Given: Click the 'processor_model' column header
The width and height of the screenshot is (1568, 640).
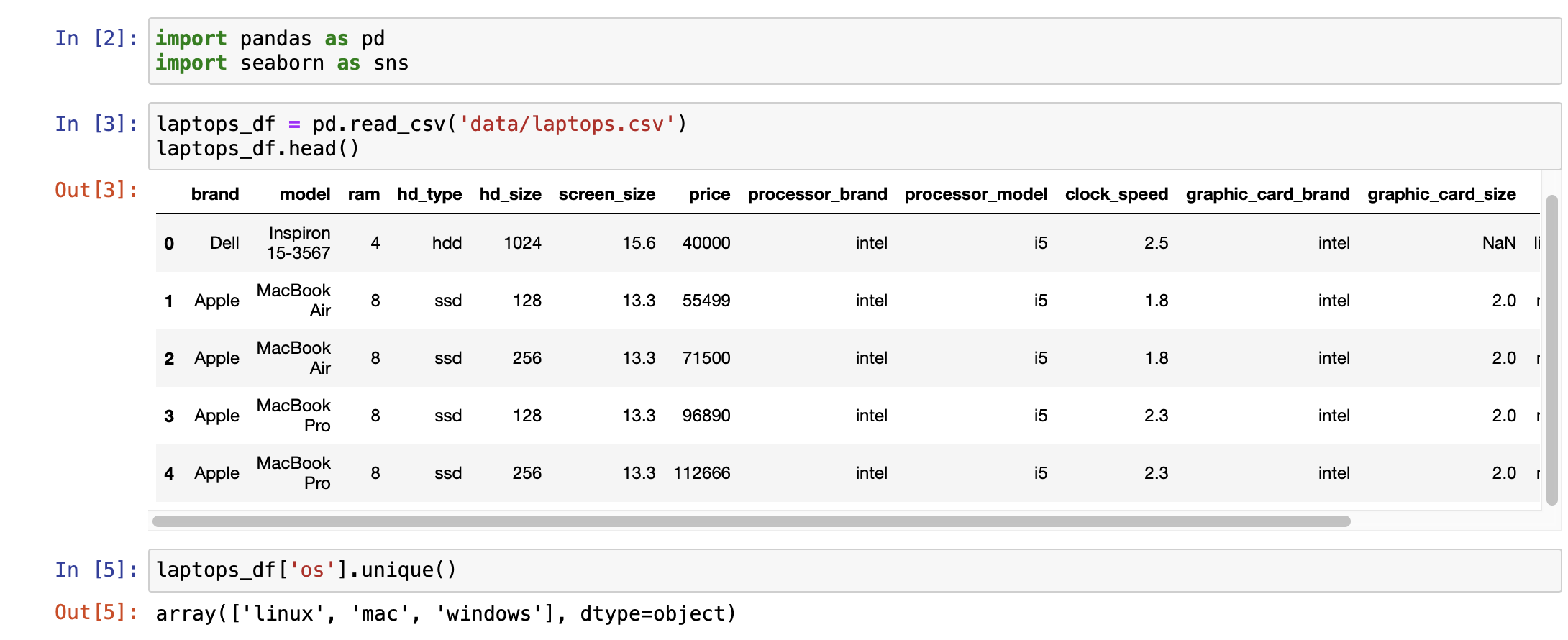Looking at the screenshot, I should click(x=975, y=194).
